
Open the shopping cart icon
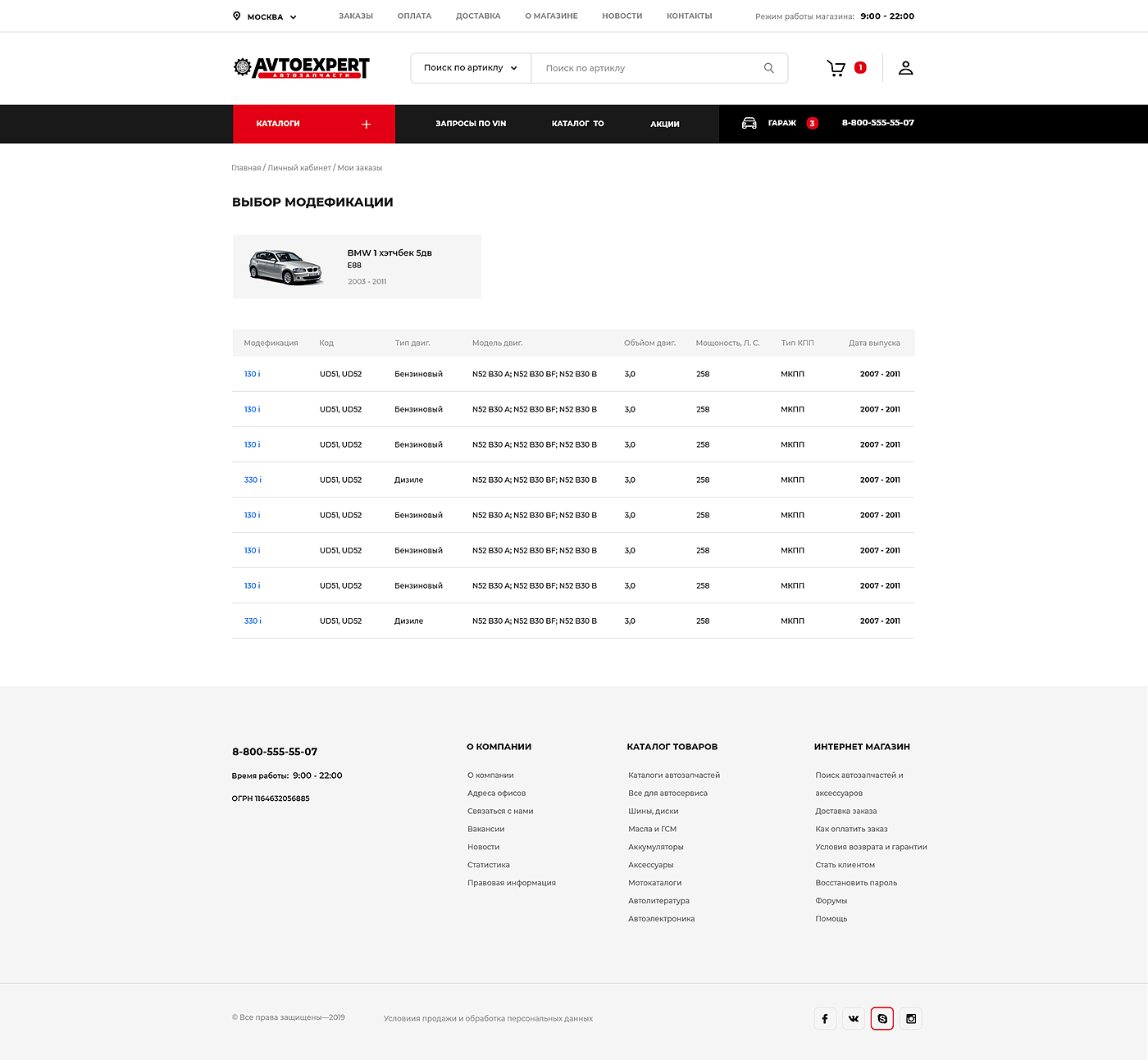pos(836,68)
